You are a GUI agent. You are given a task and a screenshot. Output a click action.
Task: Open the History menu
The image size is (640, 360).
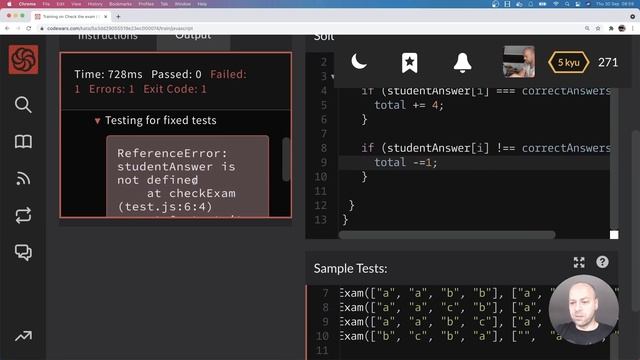point(95,4)
